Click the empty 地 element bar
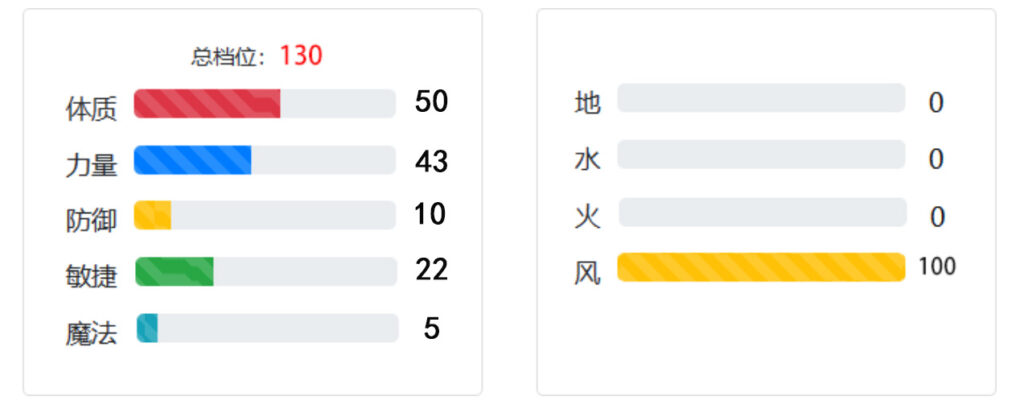 (x=761, y=98)
